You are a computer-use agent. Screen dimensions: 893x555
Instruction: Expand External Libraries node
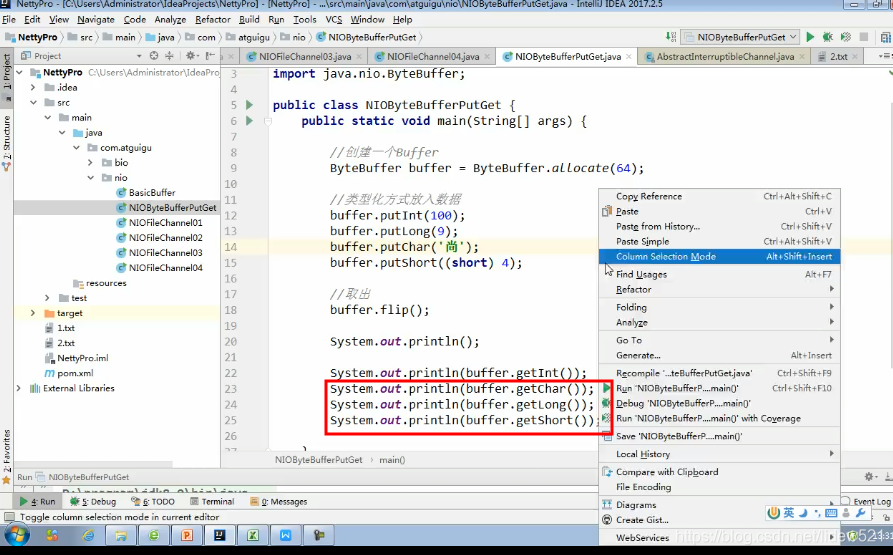coord(19,388)
